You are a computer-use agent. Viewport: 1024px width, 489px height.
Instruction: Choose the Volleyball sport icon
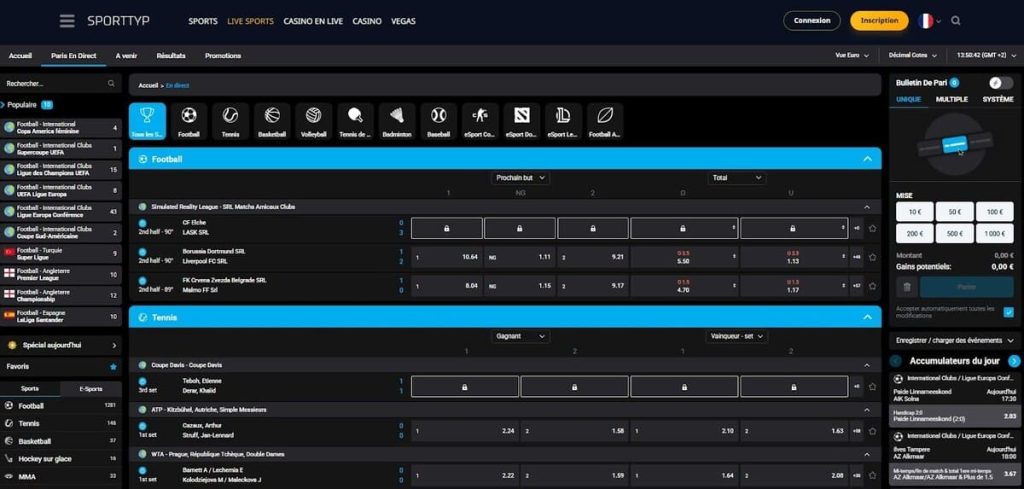click(x=313, y=120)
